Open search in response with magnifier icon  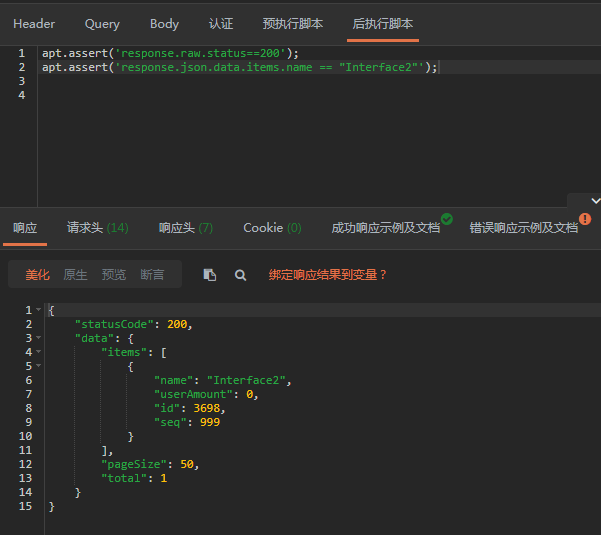(240, 275)
